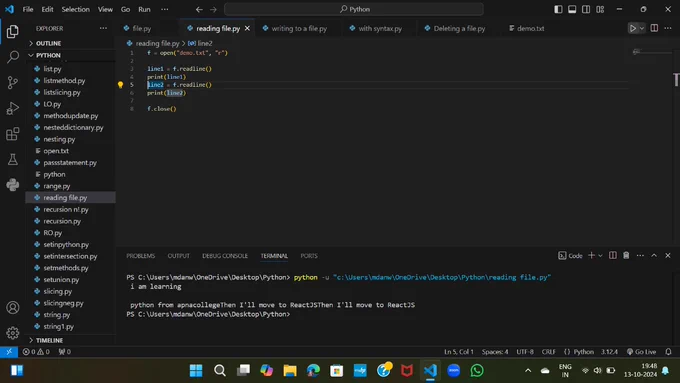The image size is (680, 383).
Task: Show more menu items via ellipsis
Action: point(165,9)
